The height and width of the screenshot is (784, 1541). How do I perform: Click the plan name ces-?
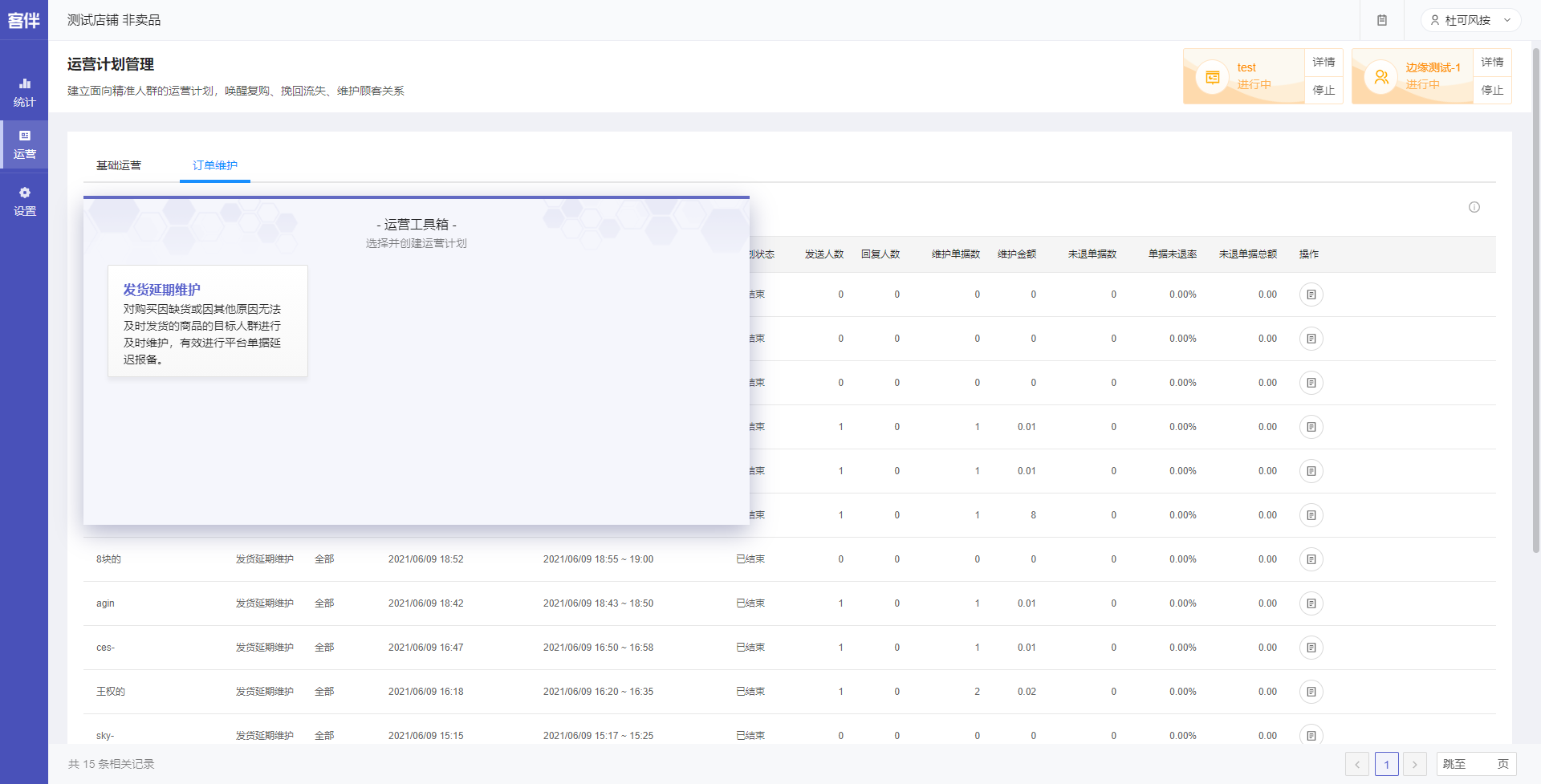click(105, 648)
